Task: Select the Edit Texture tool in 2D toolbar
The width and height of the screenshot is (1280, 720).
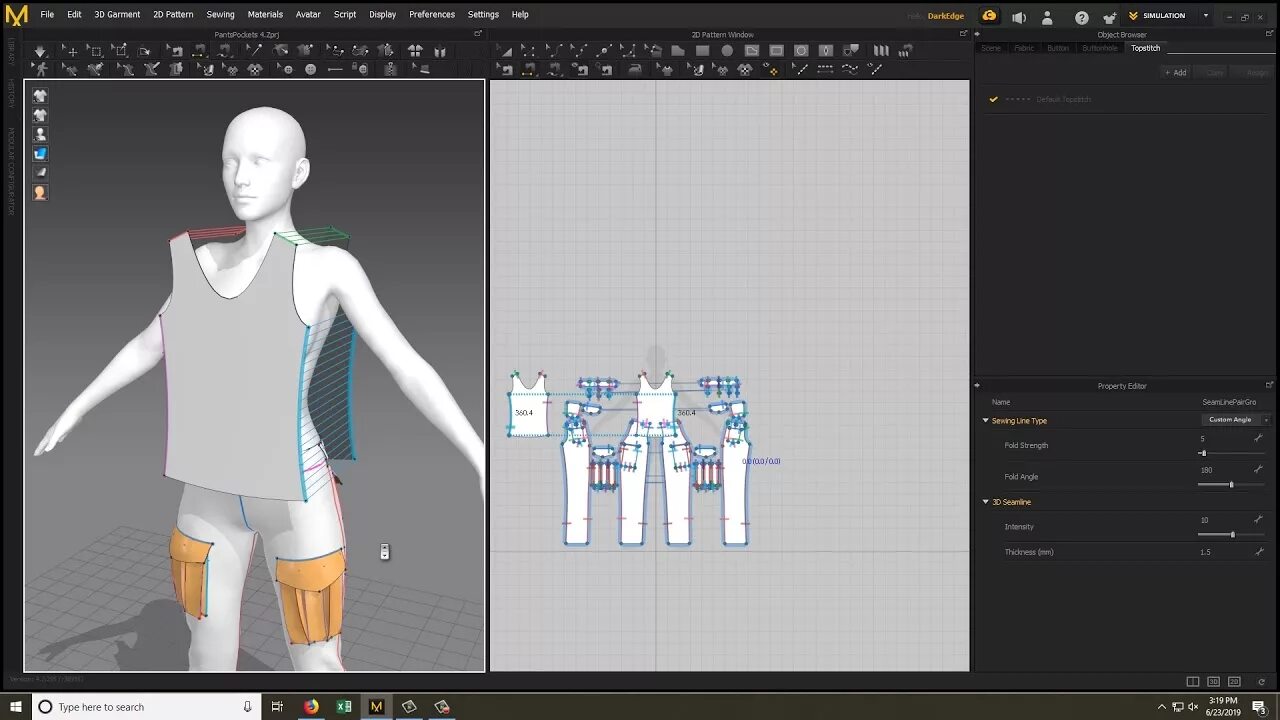Action: point(696,69)
